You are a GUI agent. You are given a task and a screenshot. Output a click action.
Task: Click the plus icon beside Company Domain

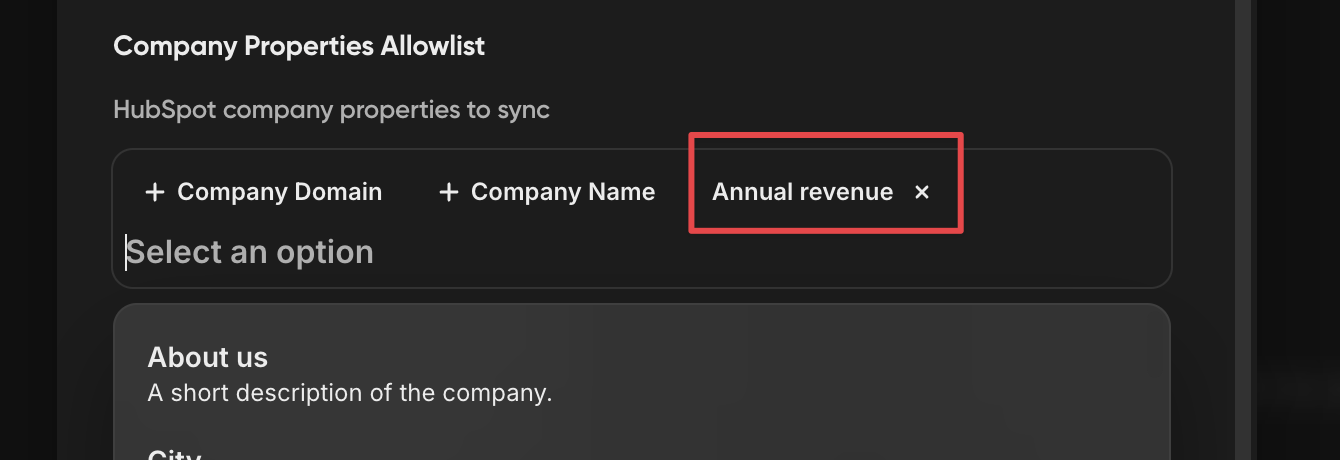pyautogui.click(x=155, y=192)
